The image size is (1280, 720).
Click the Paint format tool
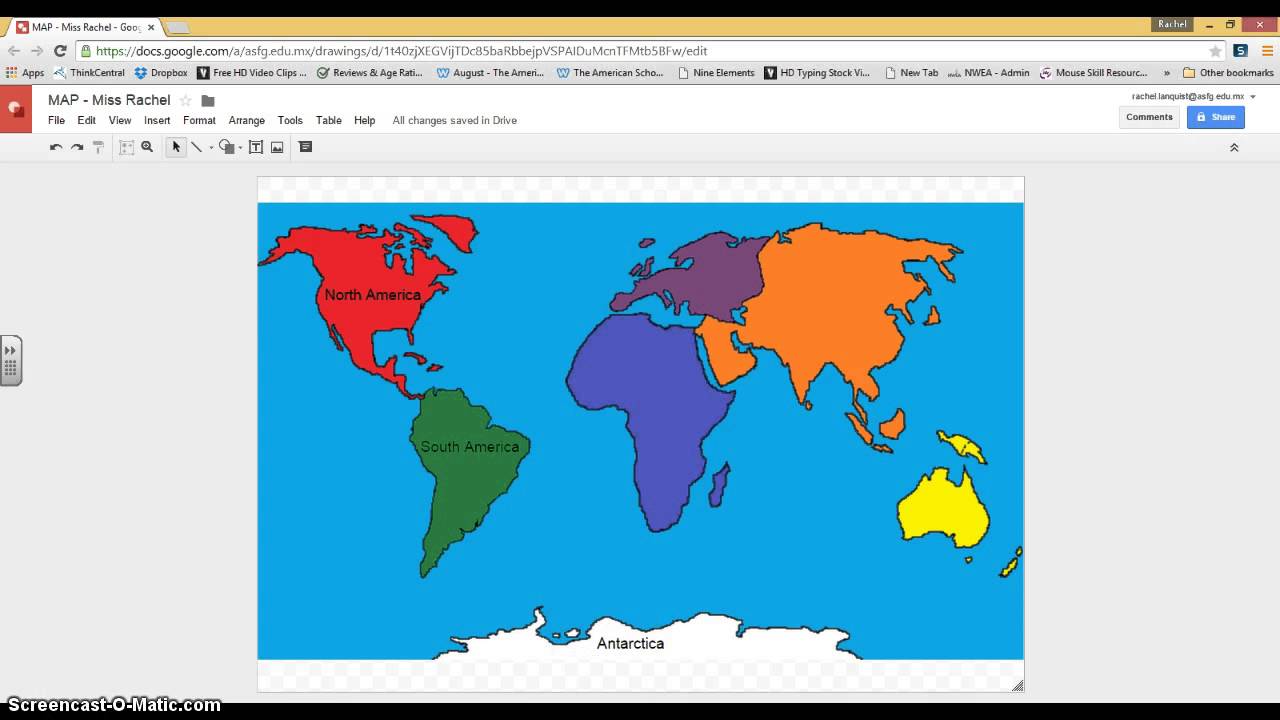[x=98, y=147]
